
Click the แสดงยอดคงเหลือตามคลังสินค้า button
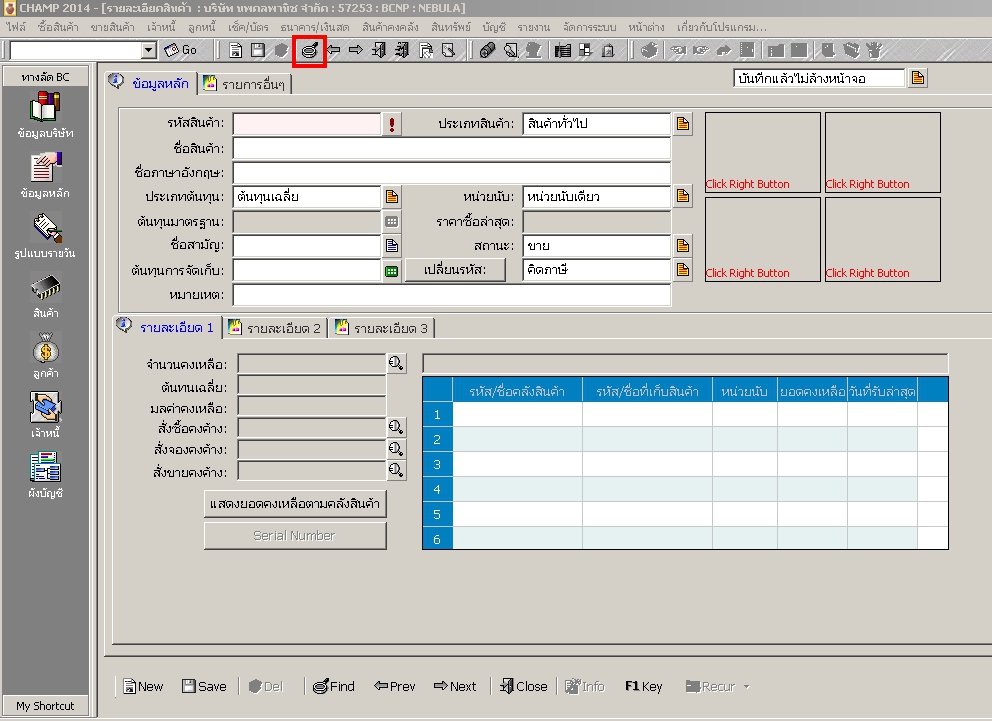(295, 504)
